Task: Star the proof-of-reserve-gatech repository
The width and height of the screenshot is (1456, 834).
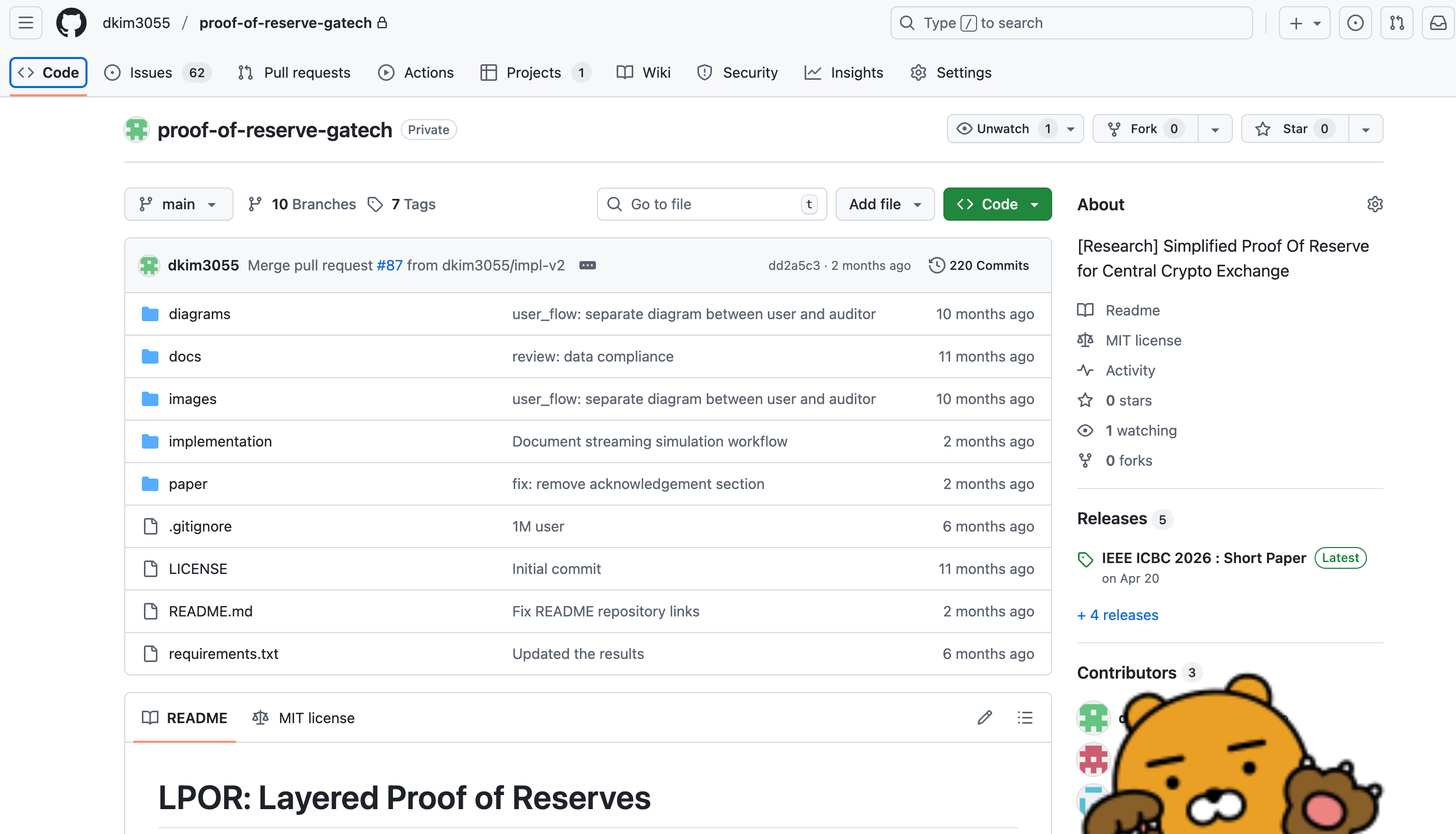Action: click(x=1295, y=129)
